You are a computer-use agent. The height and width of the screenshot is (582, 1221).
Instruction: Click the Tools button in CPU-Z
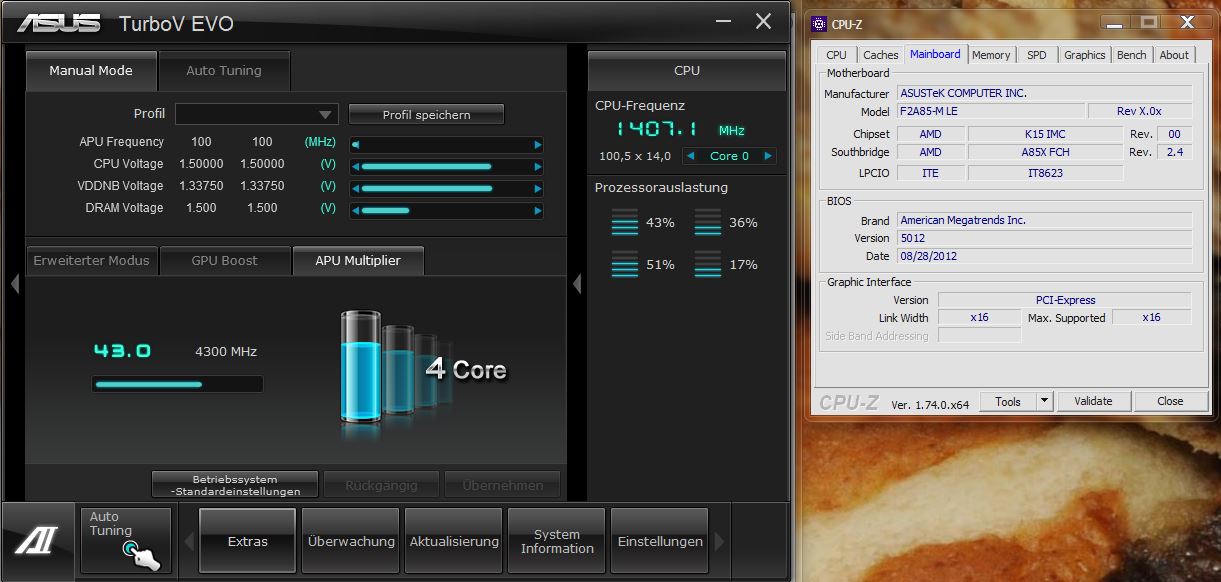(1008, 401)
